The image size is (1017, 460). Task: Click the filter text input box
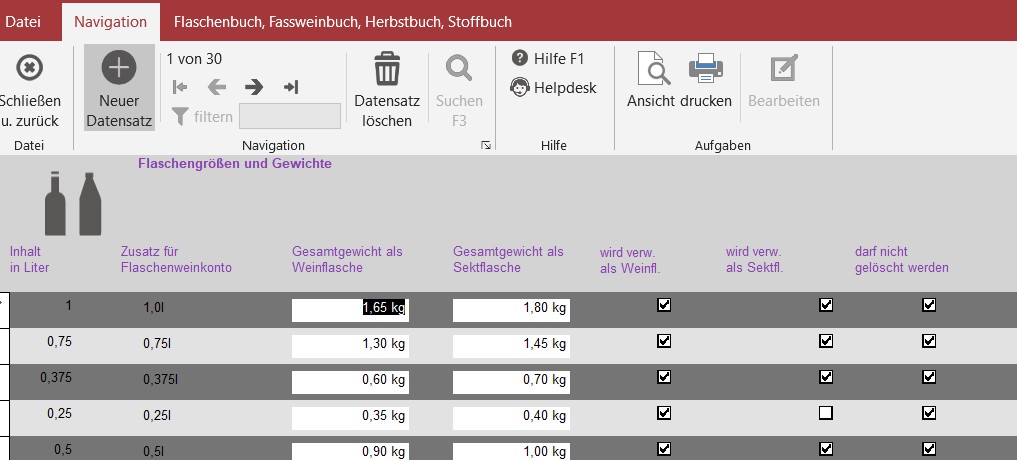(289, 117)
